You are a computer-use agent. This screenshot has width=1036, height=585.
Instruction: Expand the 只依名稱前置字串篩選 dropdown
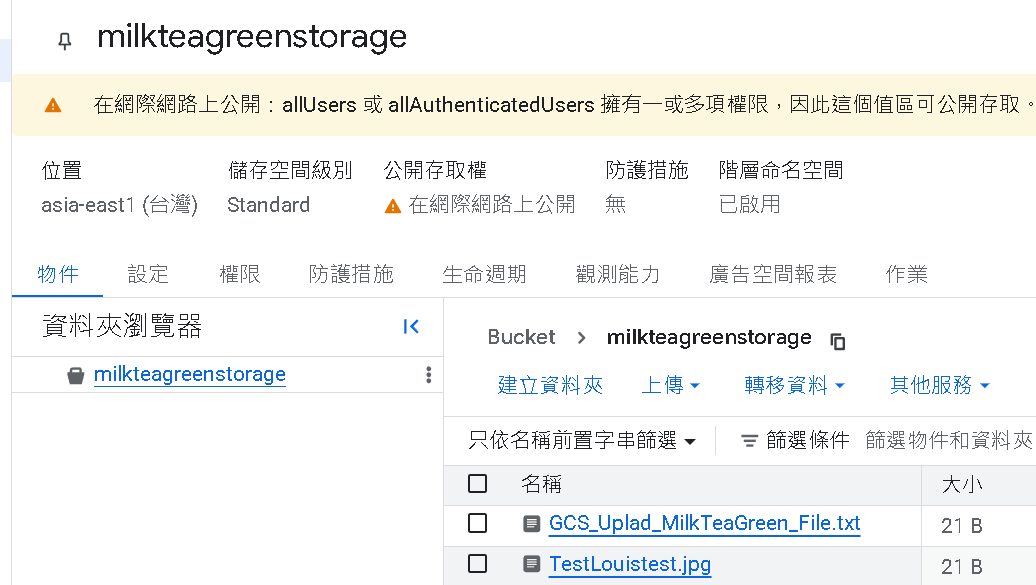click(x=582, y=440)
